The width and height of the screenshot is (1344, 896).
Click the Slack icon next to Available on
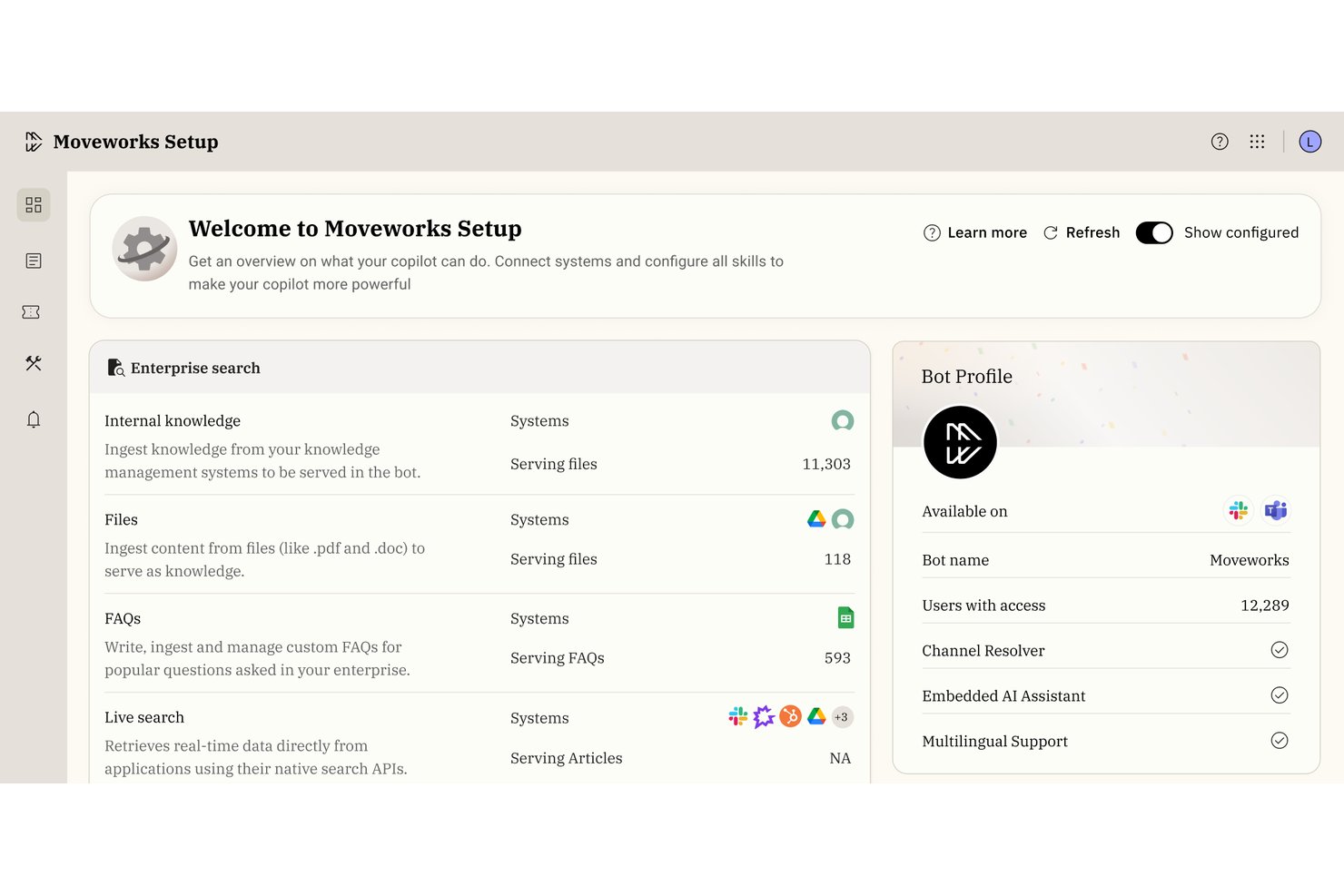tap(1239, 511)
